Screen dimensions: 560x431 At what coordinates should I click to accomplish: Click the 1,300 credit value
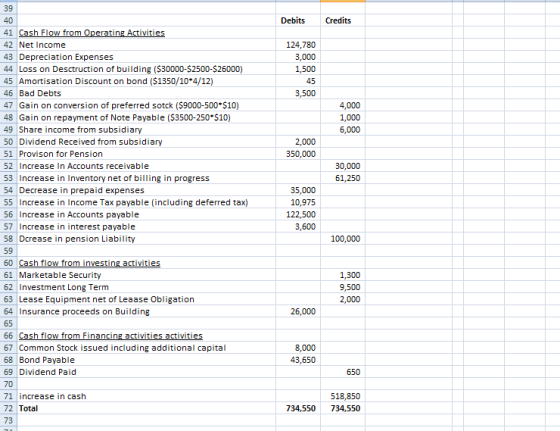350,275
